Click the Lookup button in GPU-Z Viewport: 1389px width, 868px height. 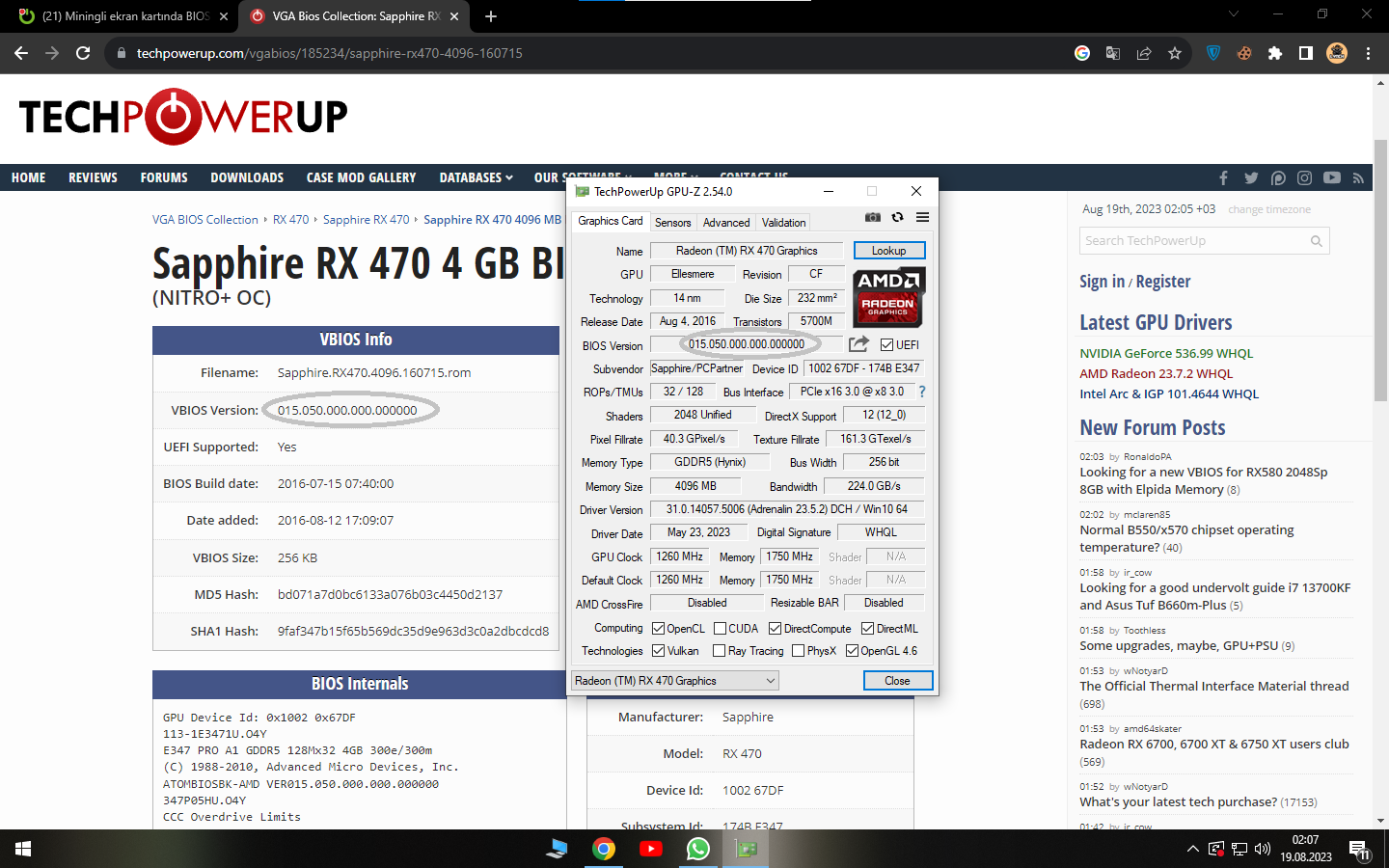889,251
